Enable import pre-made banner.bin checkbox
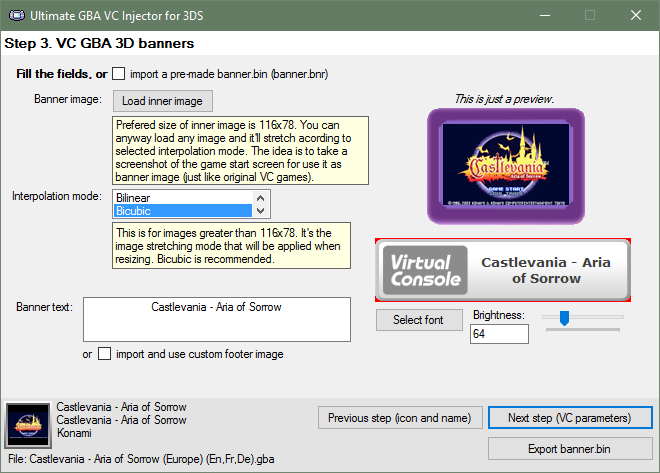Screen dimensions: 660x473 (119, 73)
